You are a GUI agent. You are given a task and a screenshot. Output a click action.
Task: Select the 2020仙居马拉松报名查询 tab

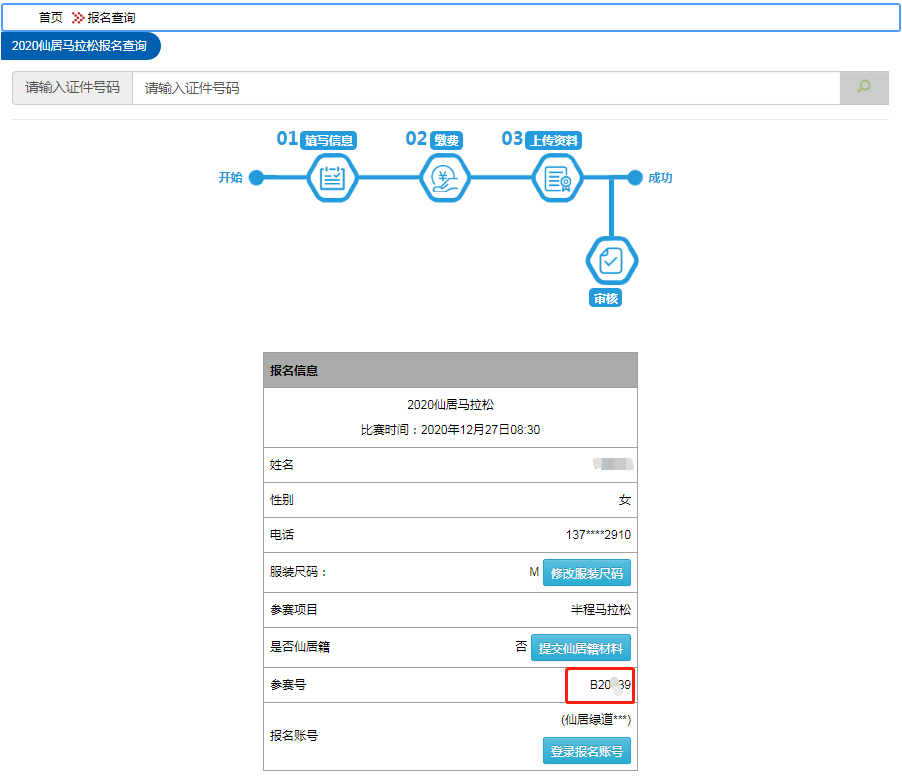pyautogui.click(x=79, y=46)
